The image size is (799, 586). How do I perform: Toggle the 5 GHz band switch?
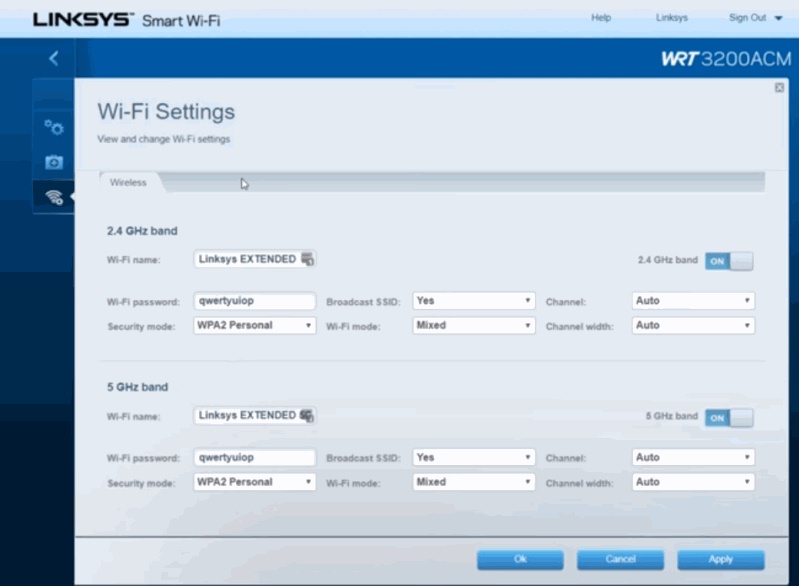(729, 418)
